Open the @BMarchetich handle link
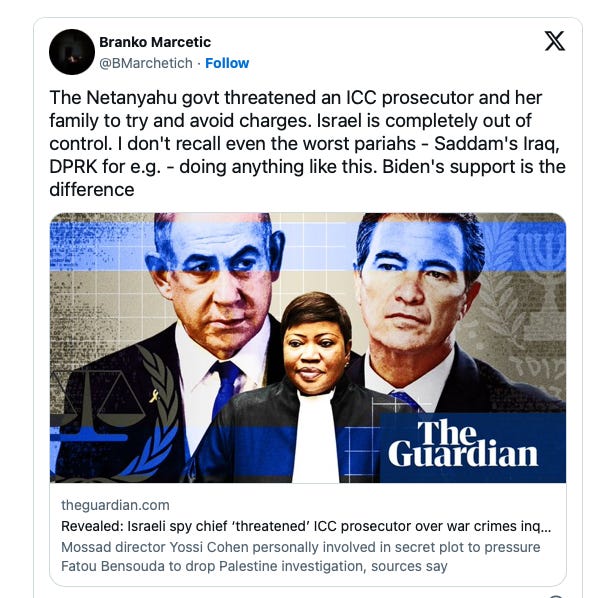Viewport: 611px width, 598px height. (146, 63)
